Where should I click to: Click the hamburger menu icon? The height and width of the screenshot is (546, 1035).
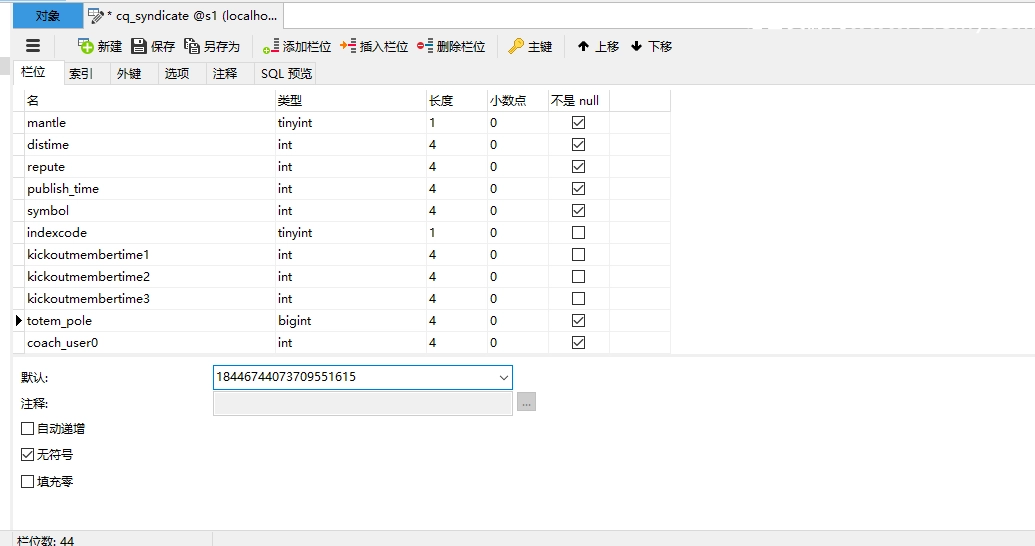point(33,46)
